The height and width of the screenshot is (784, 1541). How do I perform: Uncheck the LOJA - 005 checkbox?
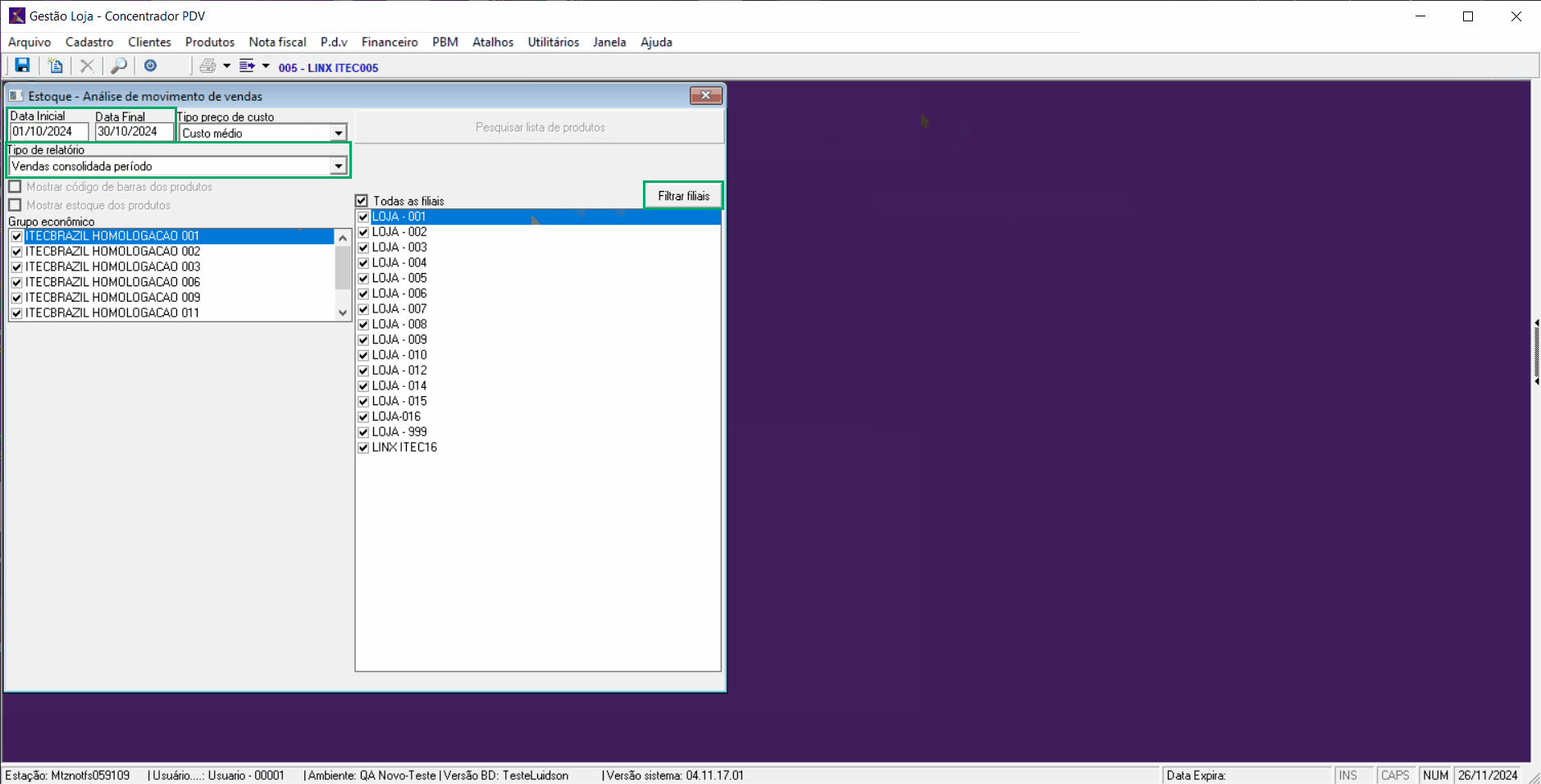(363, 279)
